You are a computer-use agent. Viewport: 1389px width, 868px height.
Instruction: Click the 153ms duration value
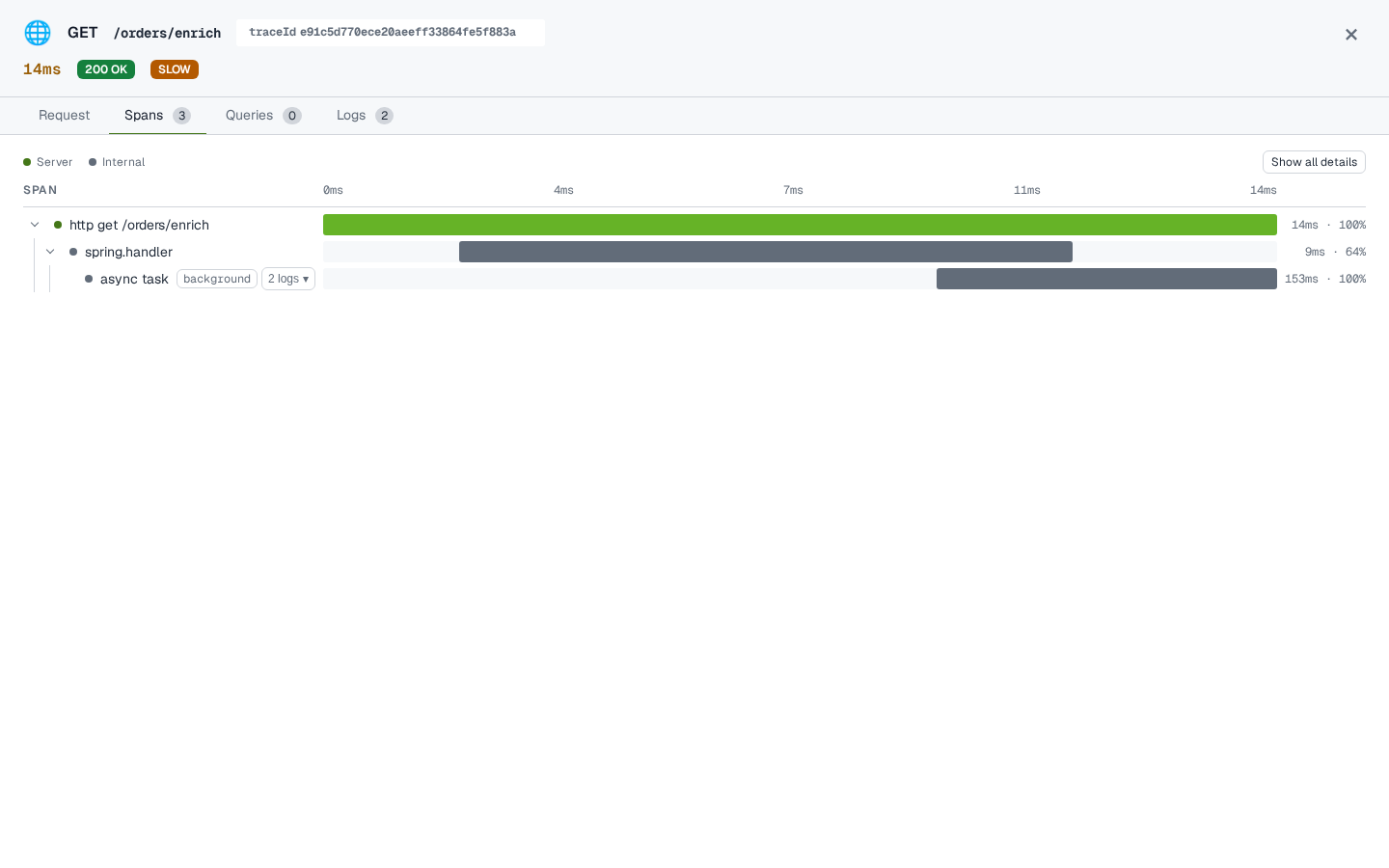(1301, 279)
